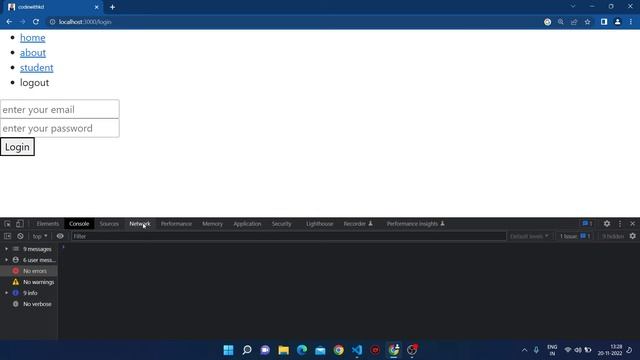
Task: Open console settings gear
Action: click(633, 236)
